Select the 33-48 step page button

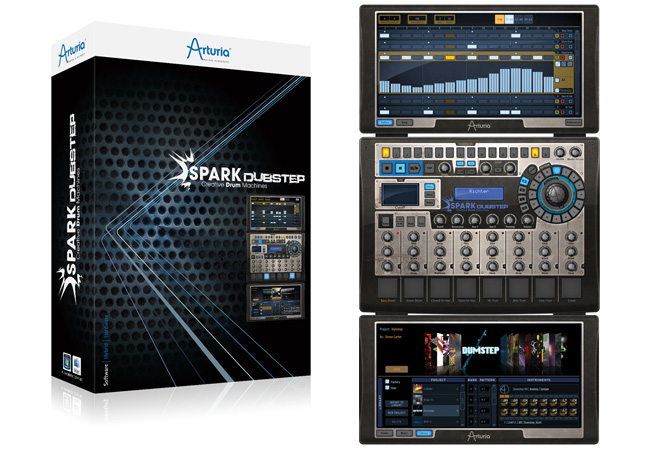point(519,19)
